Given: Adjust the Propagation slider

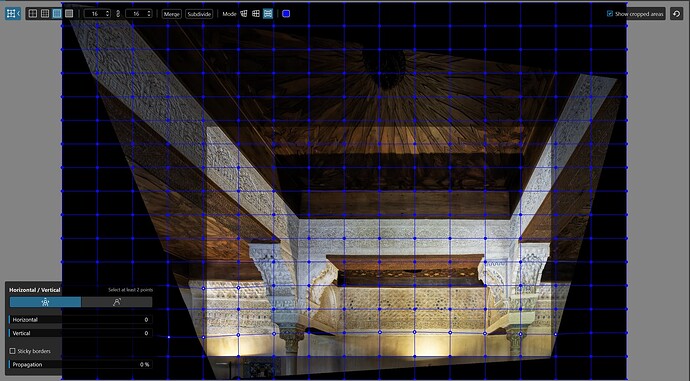Looking at the screenshot, I should pos(81,364).
